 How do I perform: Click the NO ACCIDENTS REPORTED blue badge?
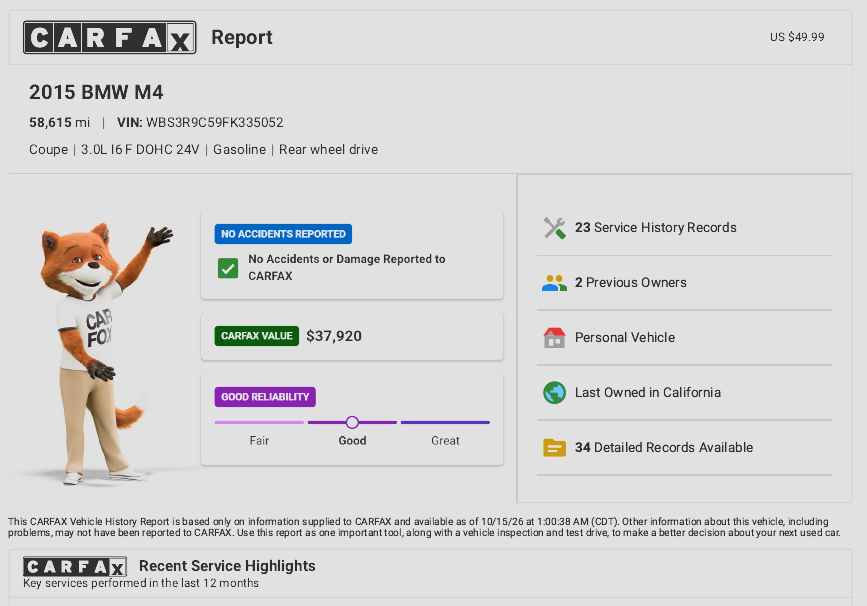point(283,234)
